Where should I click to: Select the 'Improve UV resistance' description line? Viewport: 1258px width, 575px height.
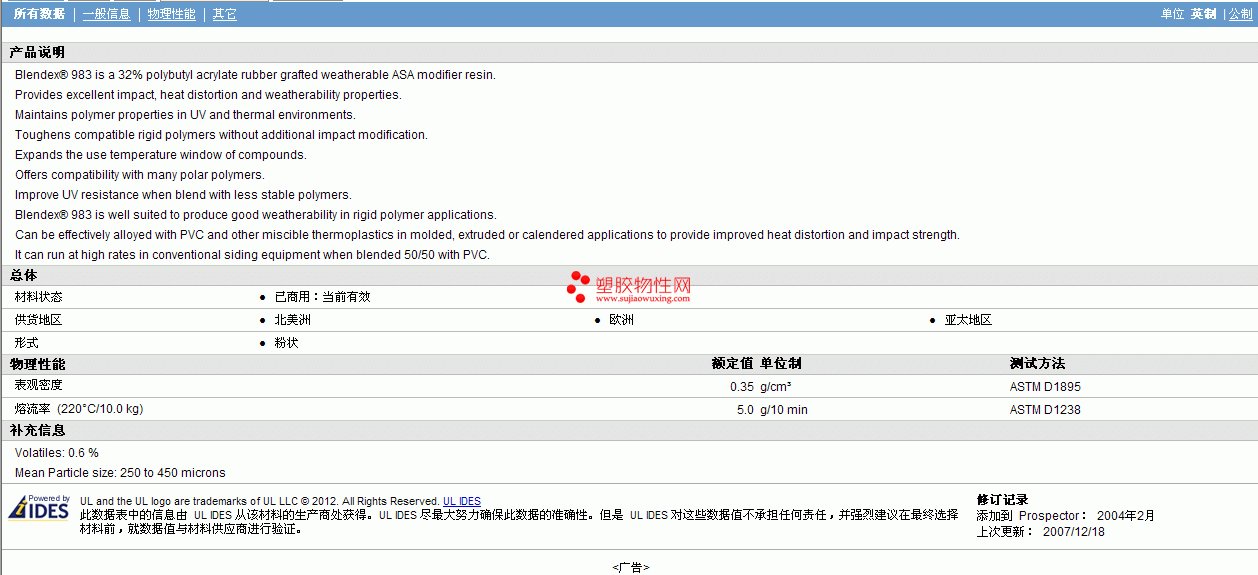pyautogui.click(x=183, y=195)
